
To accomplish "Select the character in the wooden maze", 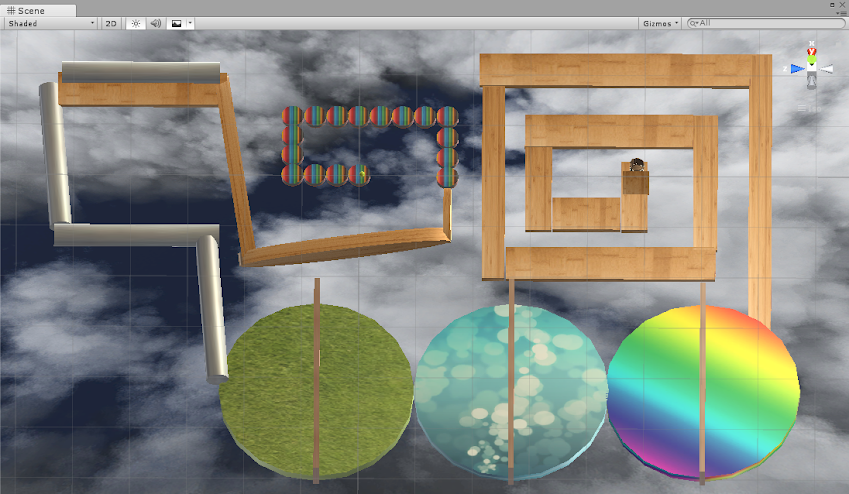I will coord(637,165).
